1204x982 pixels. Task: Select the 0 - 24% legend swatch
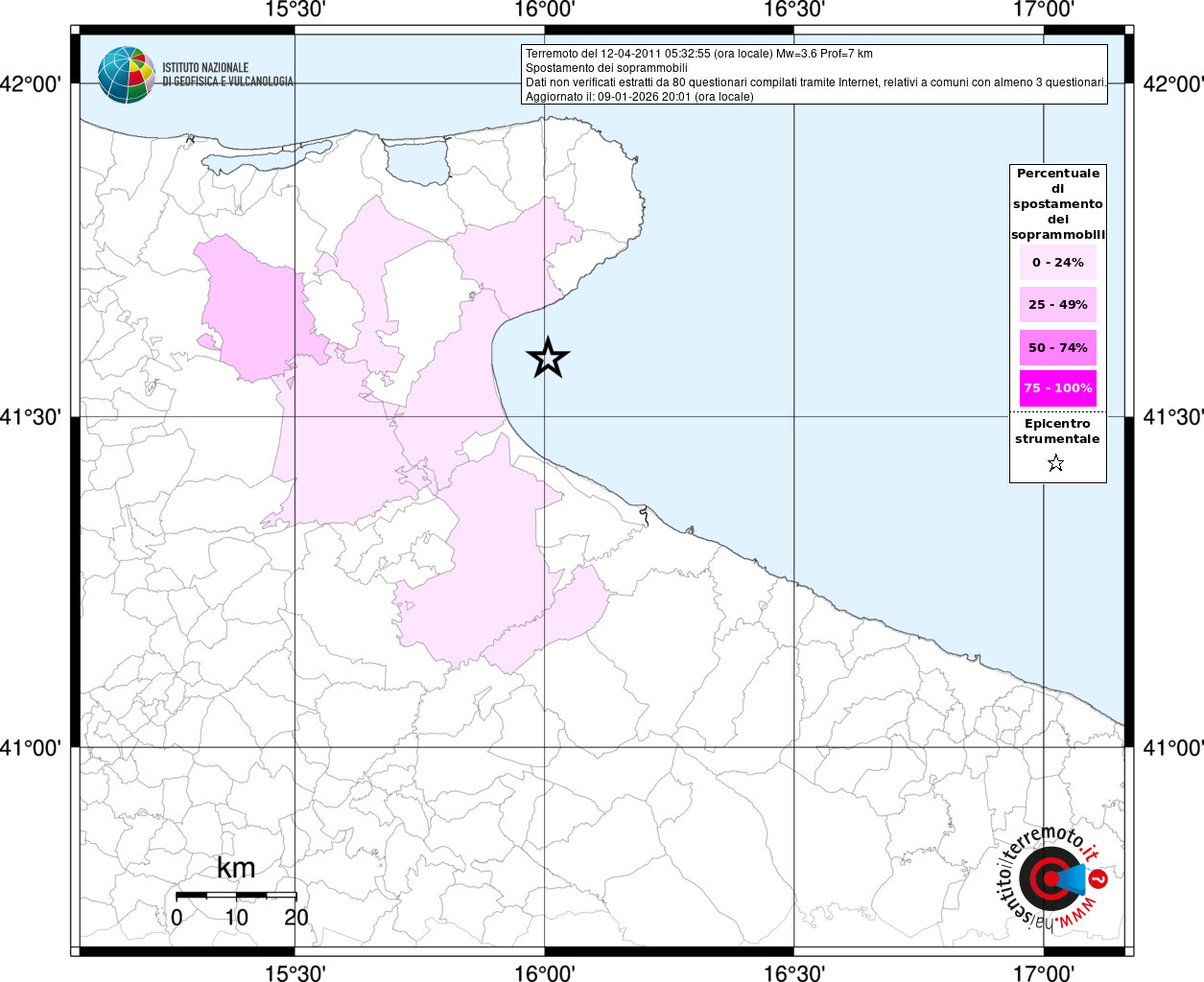1057,263
